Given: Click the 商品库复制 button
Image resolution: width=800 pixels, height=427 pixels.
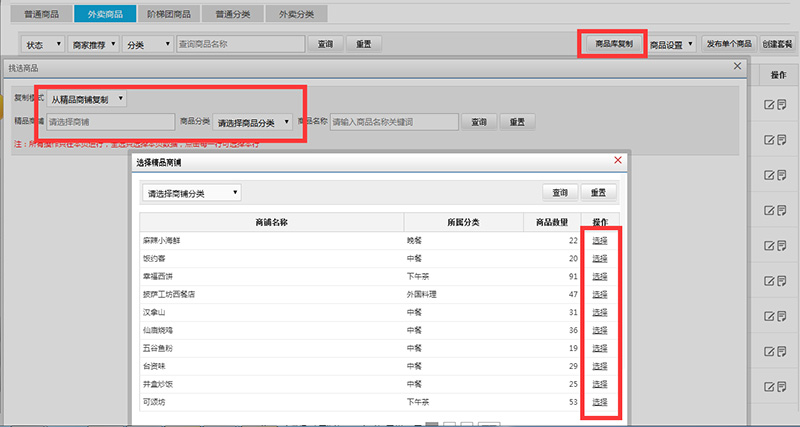Looking at the screenshot, I should coord(614,44).
